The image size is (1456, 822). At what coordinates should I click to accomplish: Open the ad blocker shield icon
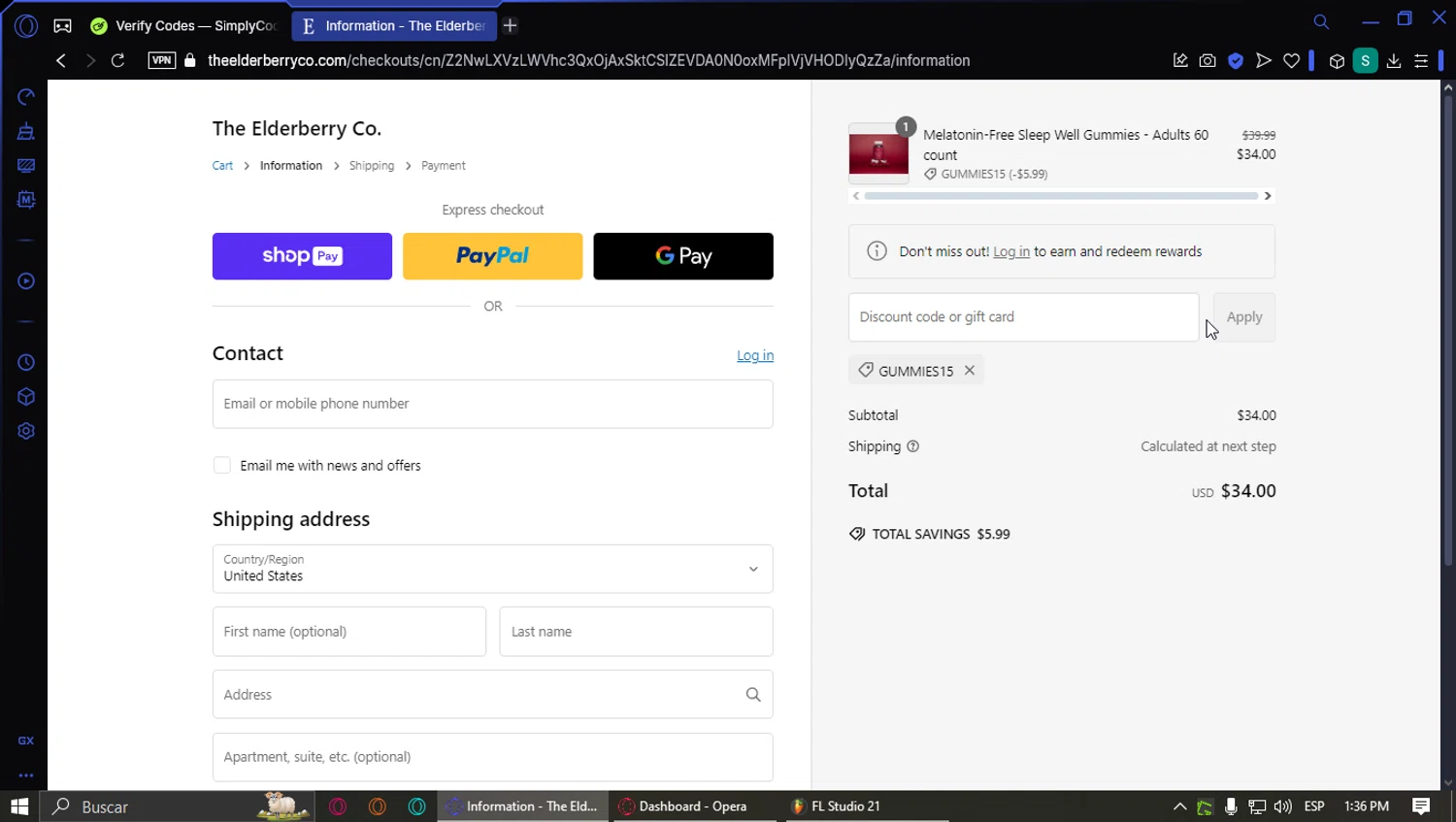tap(1236, 60)
